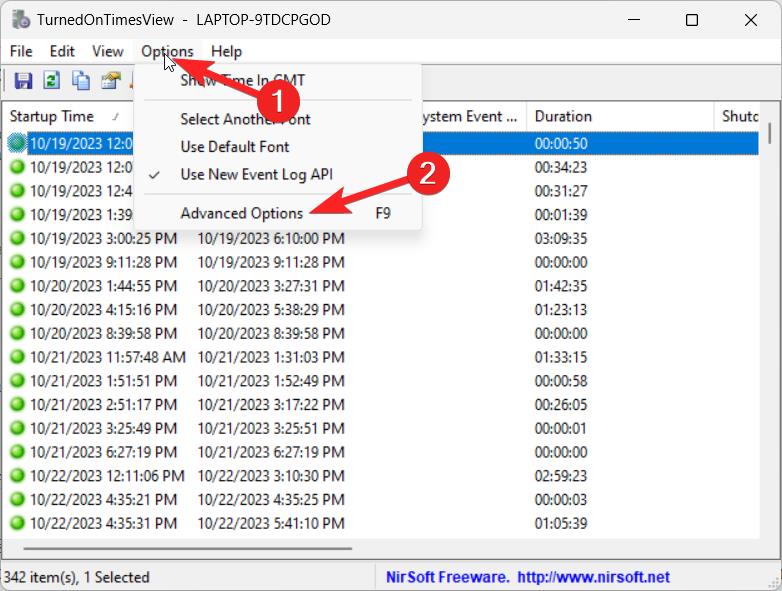Image resolution: width=782 pixels, height=591 pixels.
Task: Click the vertical scrollbar thumb at right
Action: coord(770,133)
